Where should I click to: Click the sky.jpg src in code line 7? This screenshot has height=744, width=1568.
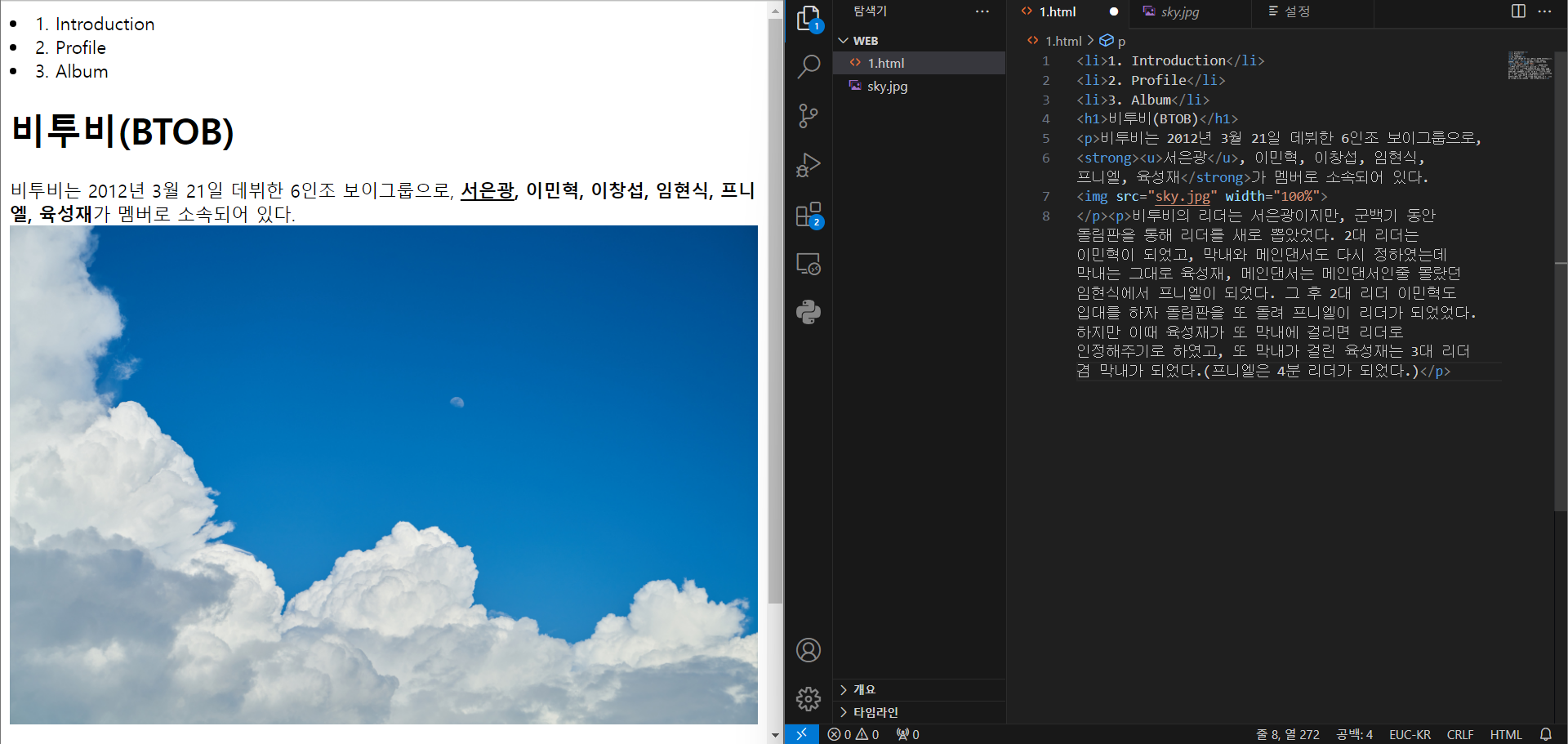(1183, 196)
